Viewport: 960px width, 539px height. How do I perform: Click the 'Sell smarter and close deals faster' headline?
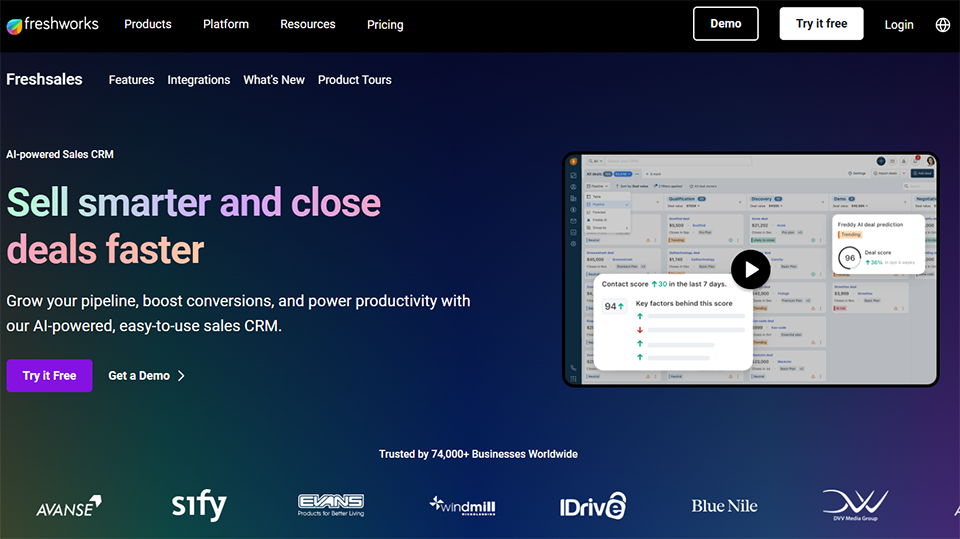(193, 226)
